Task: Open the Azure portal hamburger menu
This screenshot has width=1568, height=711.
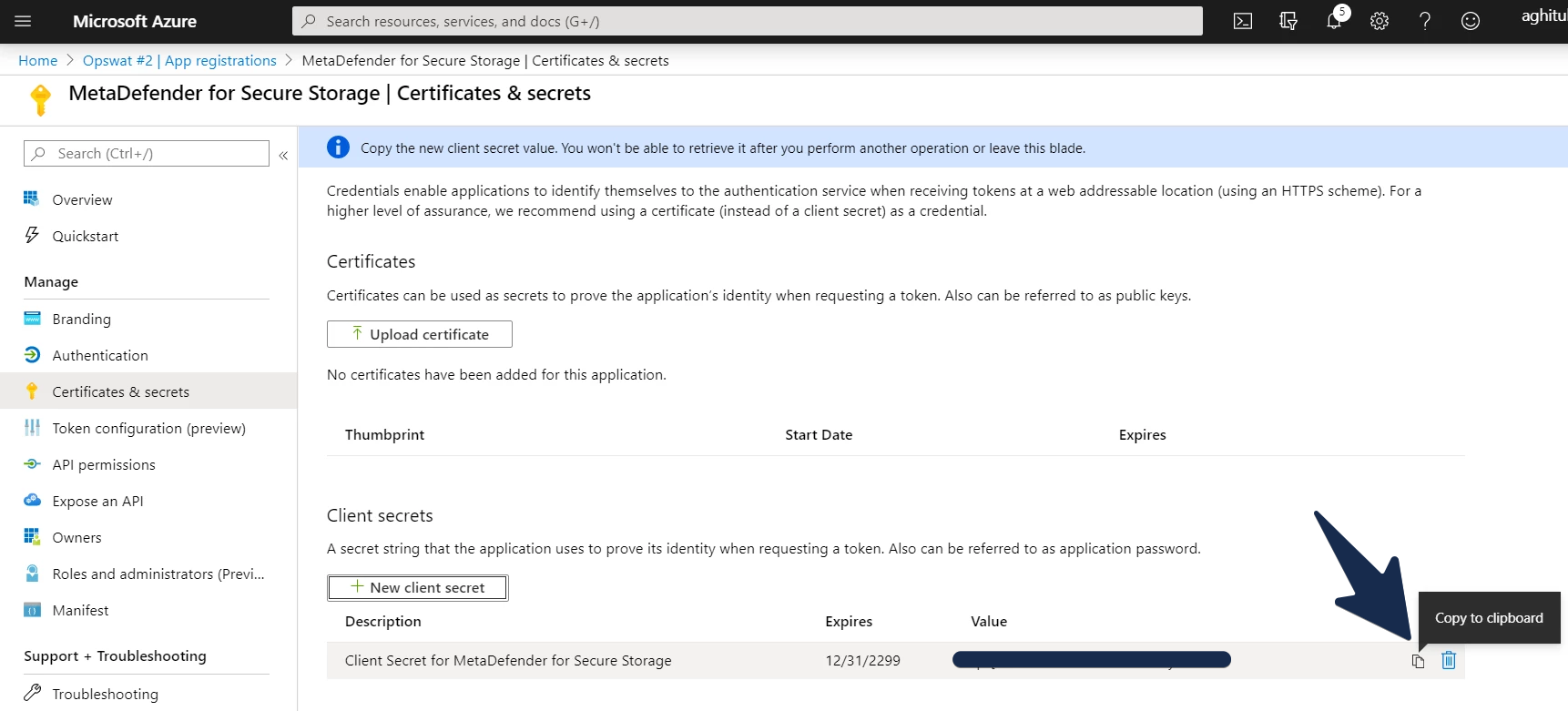Action: [x=23, y=21]
